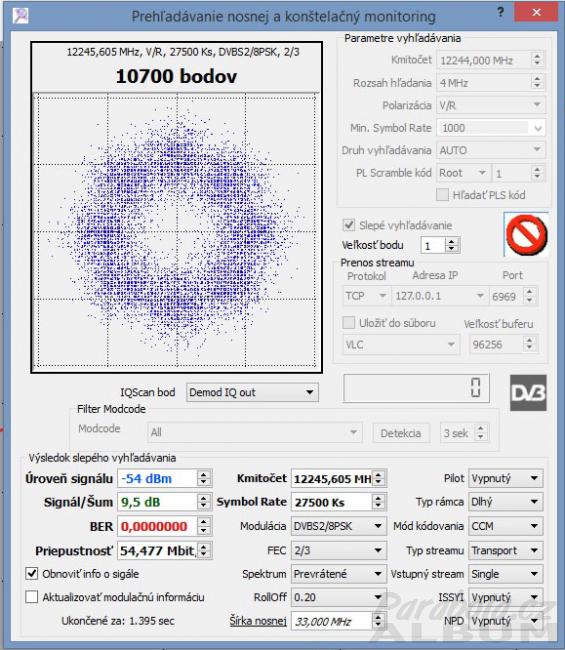
Task: Click the constellation IQ plot area
Action: pyautogui.click(x=177, y=230)
